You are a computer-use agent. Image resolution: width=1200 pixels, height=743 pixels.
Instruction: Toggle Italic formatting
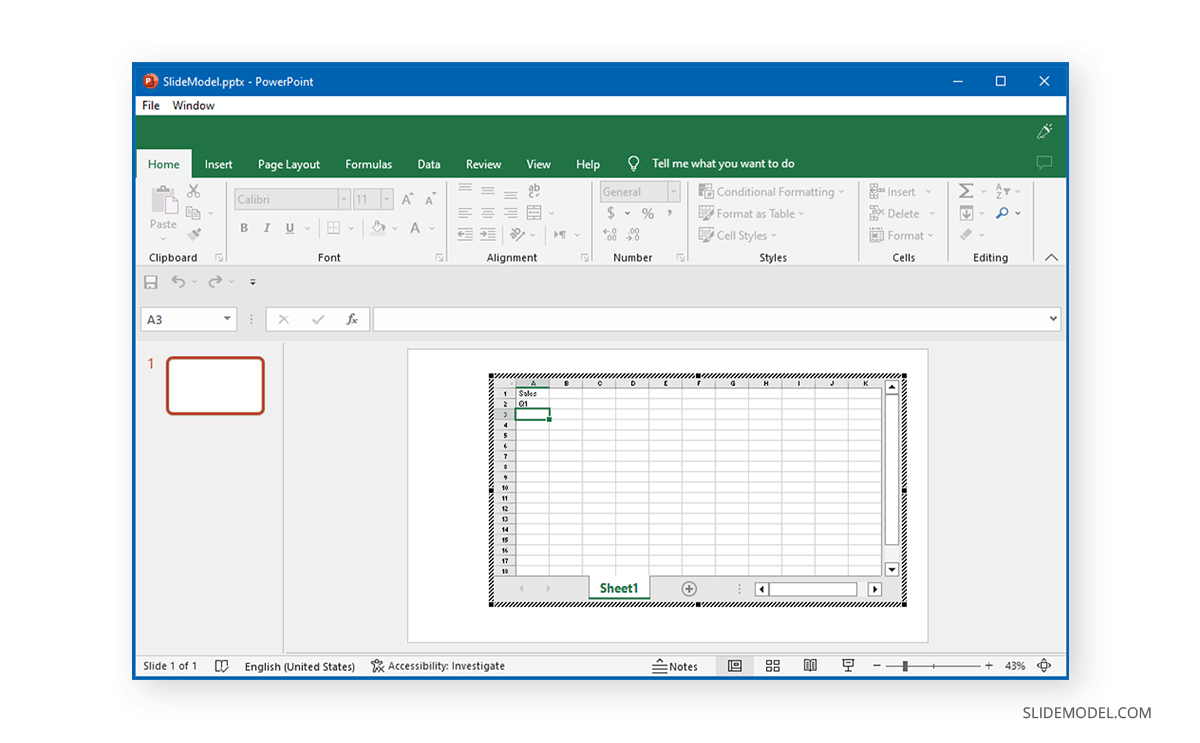[x=267, y=228]
